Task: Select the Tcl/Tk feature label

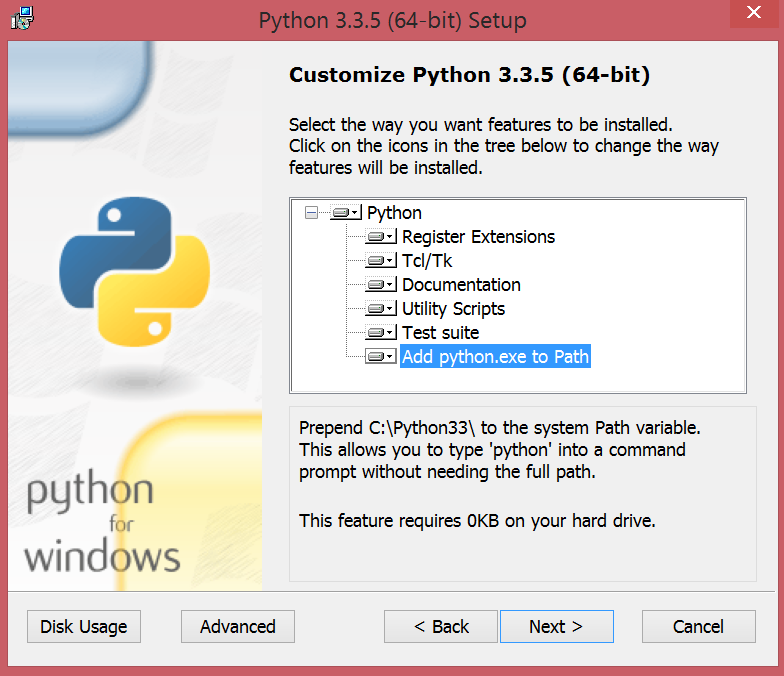Action: [x=427, y=261]
